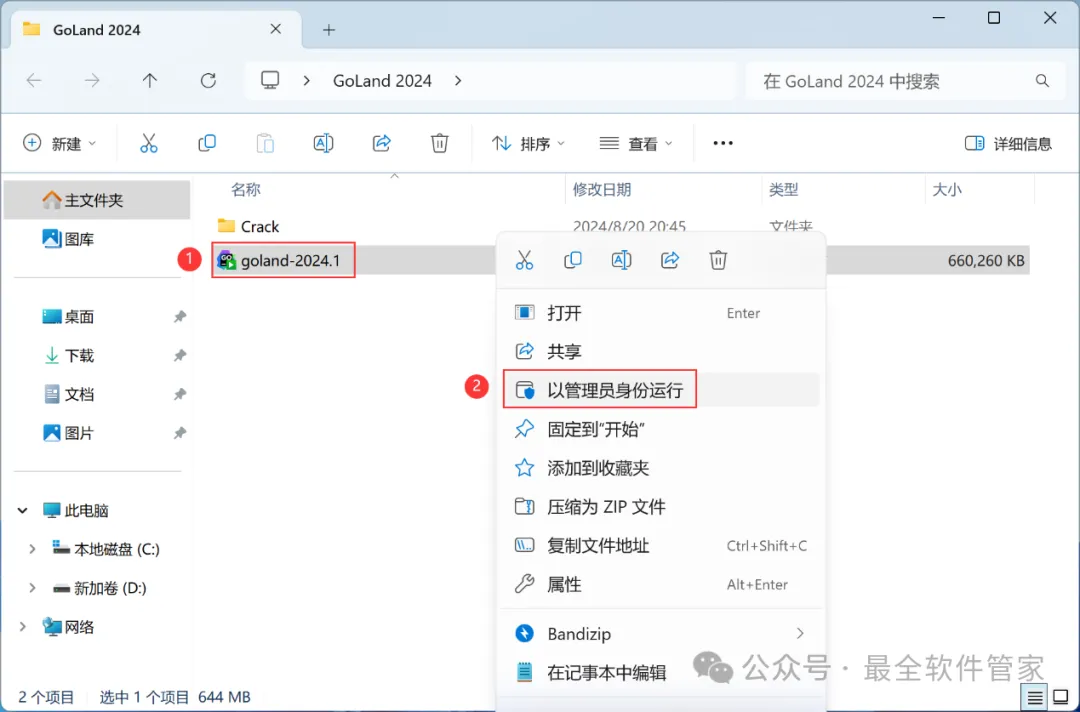Screen dimensions: 1080x712
Task: Click the Copy icon in the context menu
Action: click(x=572, y=260)
